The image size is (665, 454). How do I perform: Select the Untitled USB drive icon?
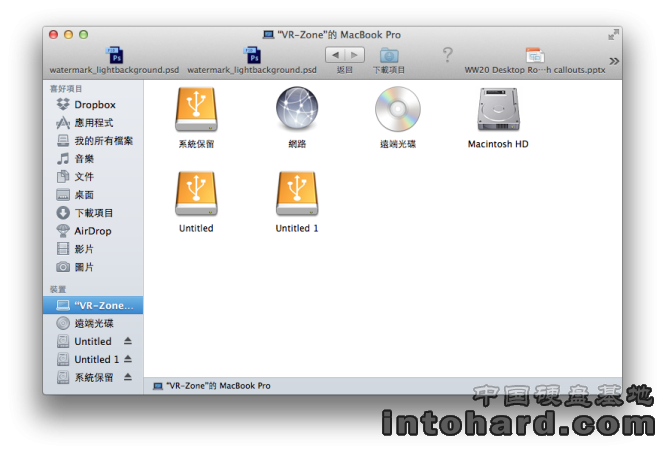[x=196, y=193]
